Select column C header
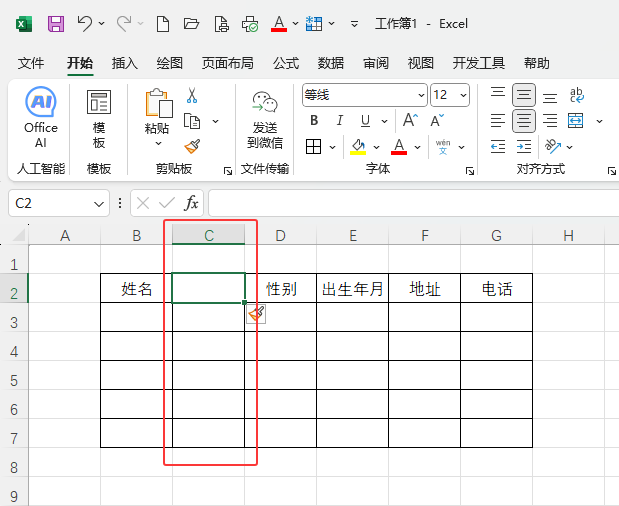This screenshot has width=619, height=506. click(x=208, y=236)
